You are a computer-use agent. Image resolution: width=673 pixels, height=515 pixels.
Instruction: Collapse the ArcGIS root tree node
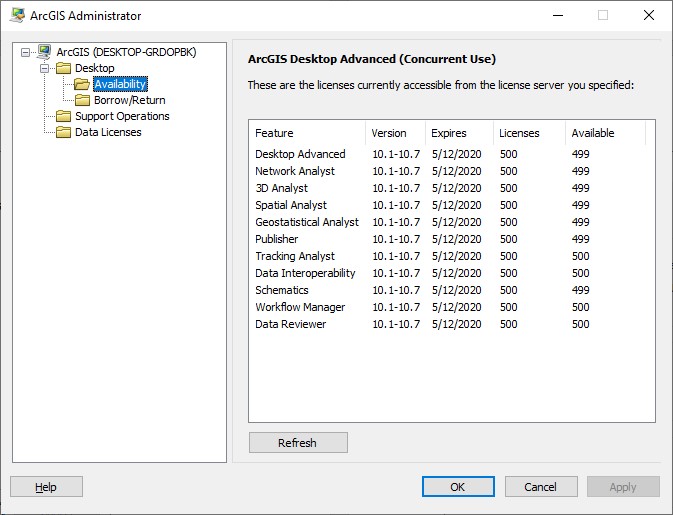tap(25, 52)
